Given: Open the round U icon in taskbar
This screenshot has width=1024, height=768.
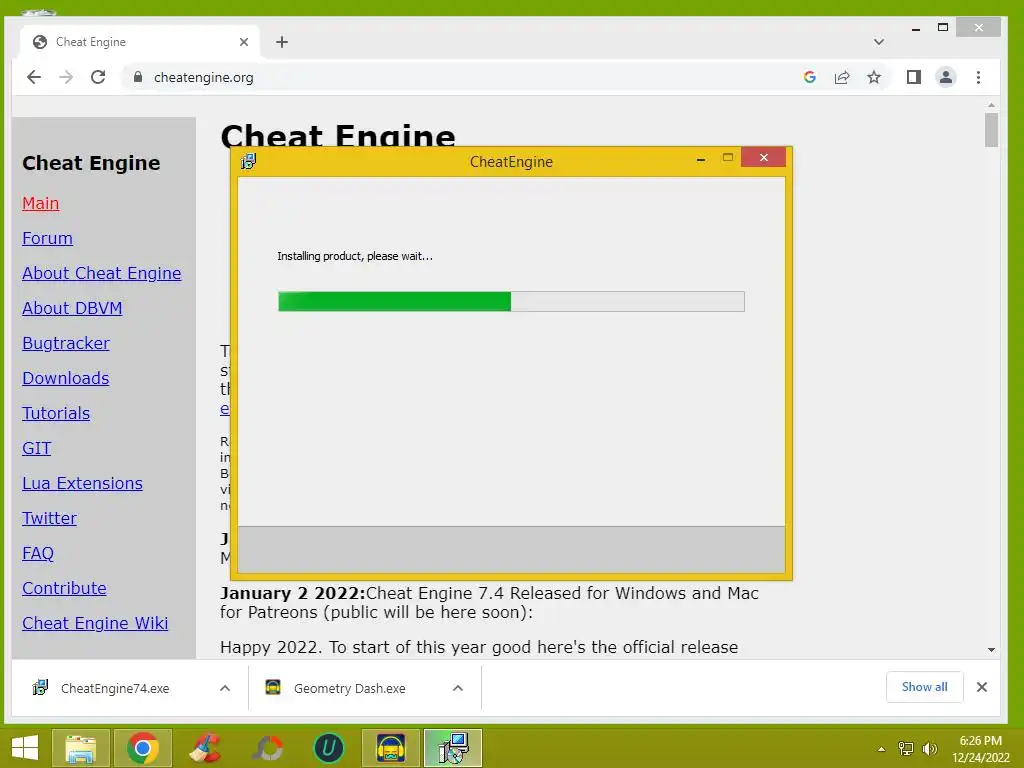Looking at the screenshot, I should point(328,748).
